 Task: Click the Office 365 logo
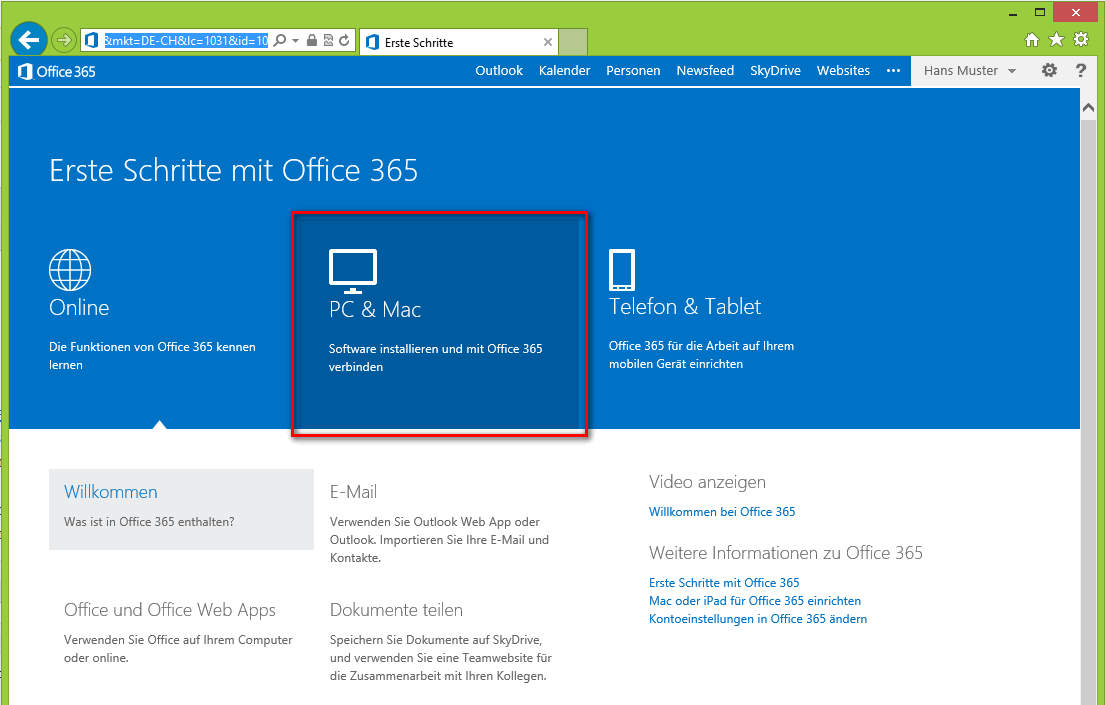(x=56, y=71)
